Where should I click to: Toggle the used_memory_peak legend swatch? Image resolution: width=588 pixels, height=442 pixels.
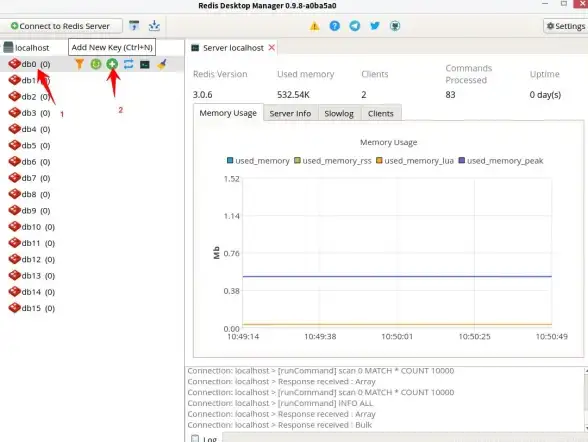[462, 160]
